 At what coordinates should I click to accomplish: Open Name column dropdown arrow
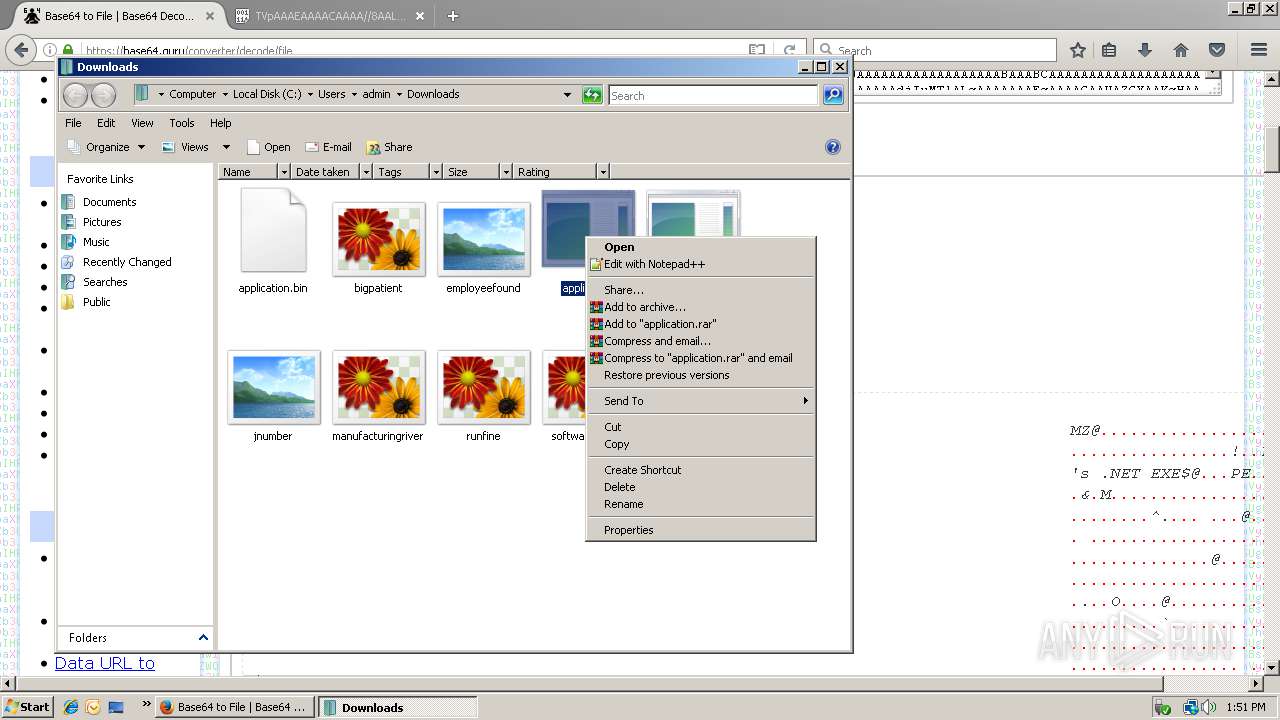284,172
